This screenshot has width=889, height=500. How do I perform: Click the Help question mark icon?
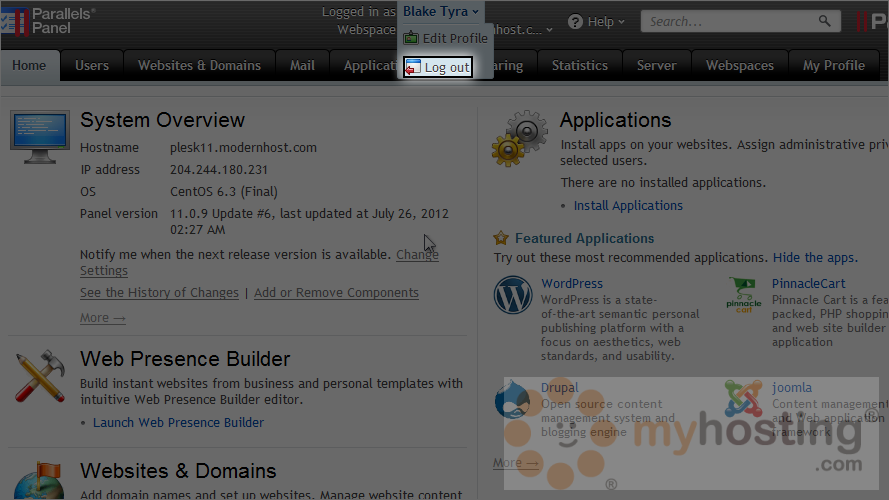[x=575, y=22]
